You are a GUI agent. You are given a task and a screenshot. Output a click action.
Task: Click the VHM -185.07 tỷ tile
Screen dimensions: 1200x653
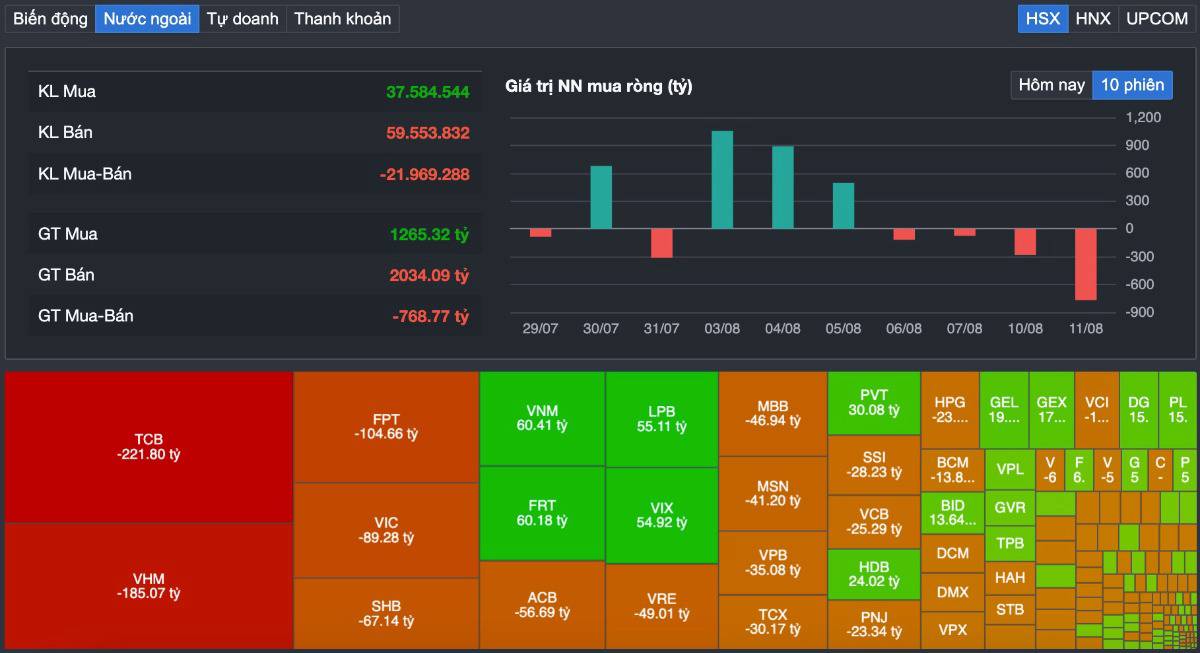149,586
